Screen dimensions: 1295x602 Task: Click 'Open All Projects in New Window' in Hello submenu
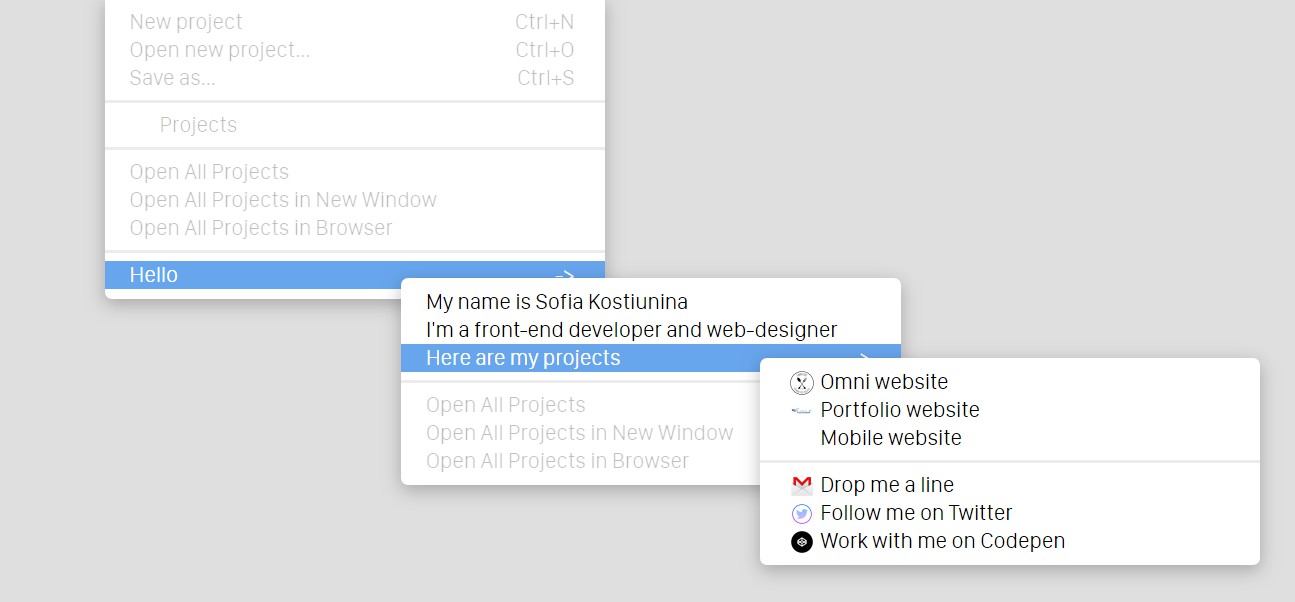click(579, 433)
